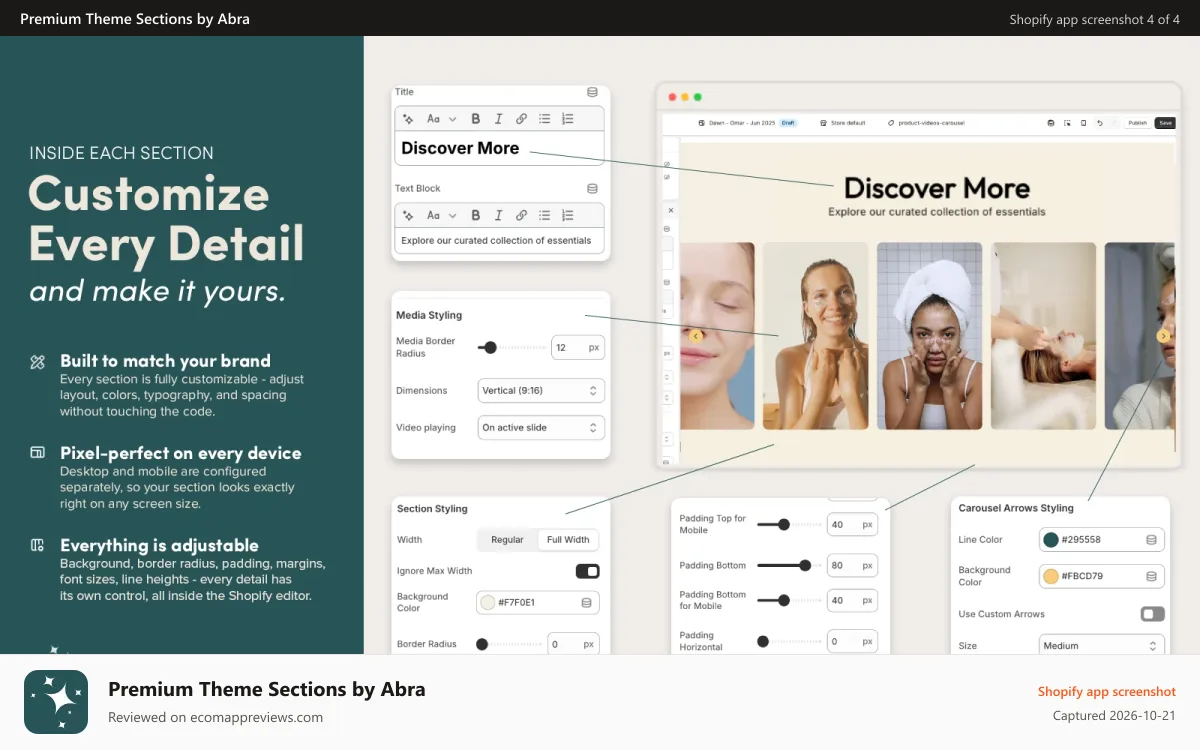Toggle bold in the Text Block toolbar
Viewport: 1200px width, 750px height.
[x=475, y=215]
